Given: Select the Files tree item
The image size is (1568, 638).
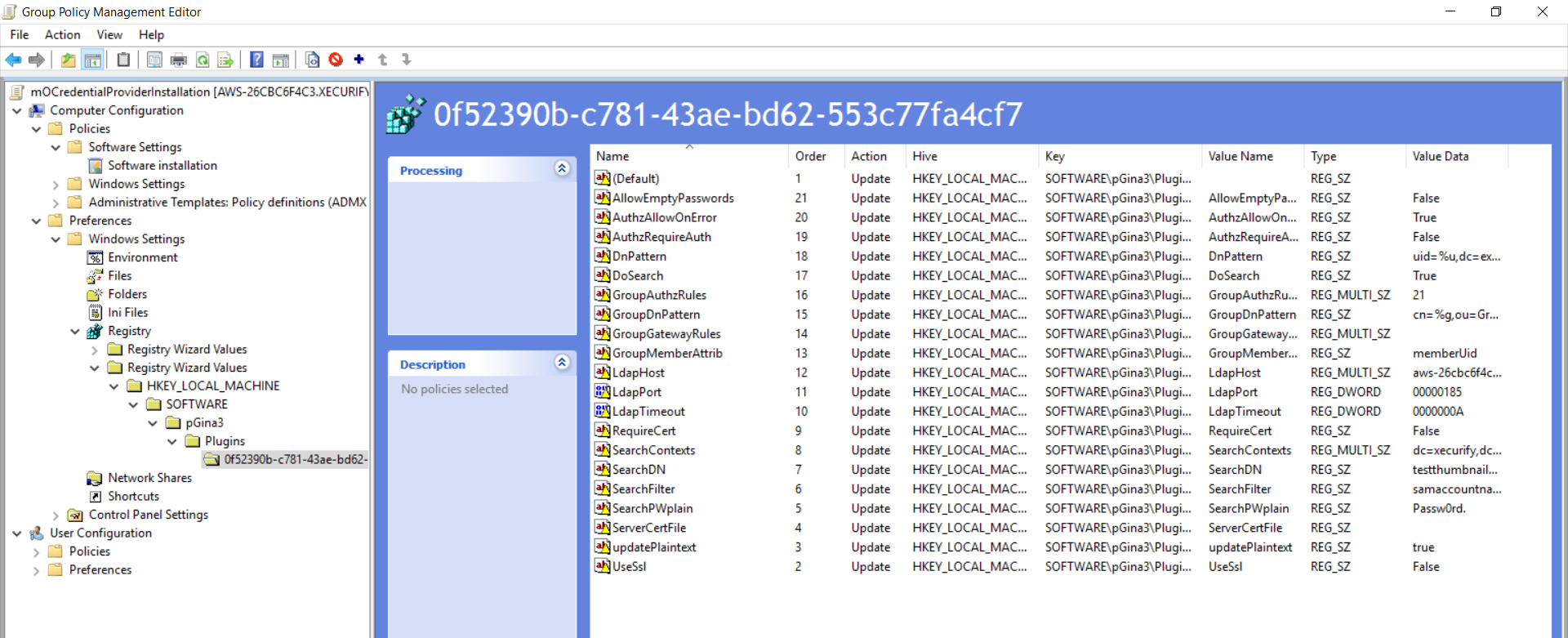Looking at the screenshot, I should [120, 275].
